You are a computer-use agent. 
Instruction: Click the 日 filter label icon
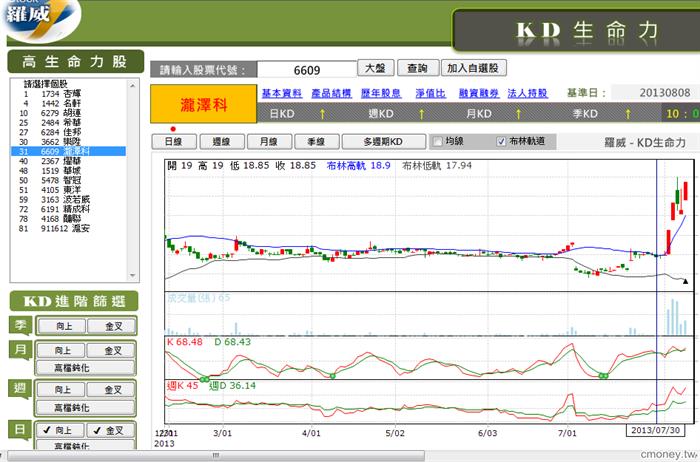point(20,430)
